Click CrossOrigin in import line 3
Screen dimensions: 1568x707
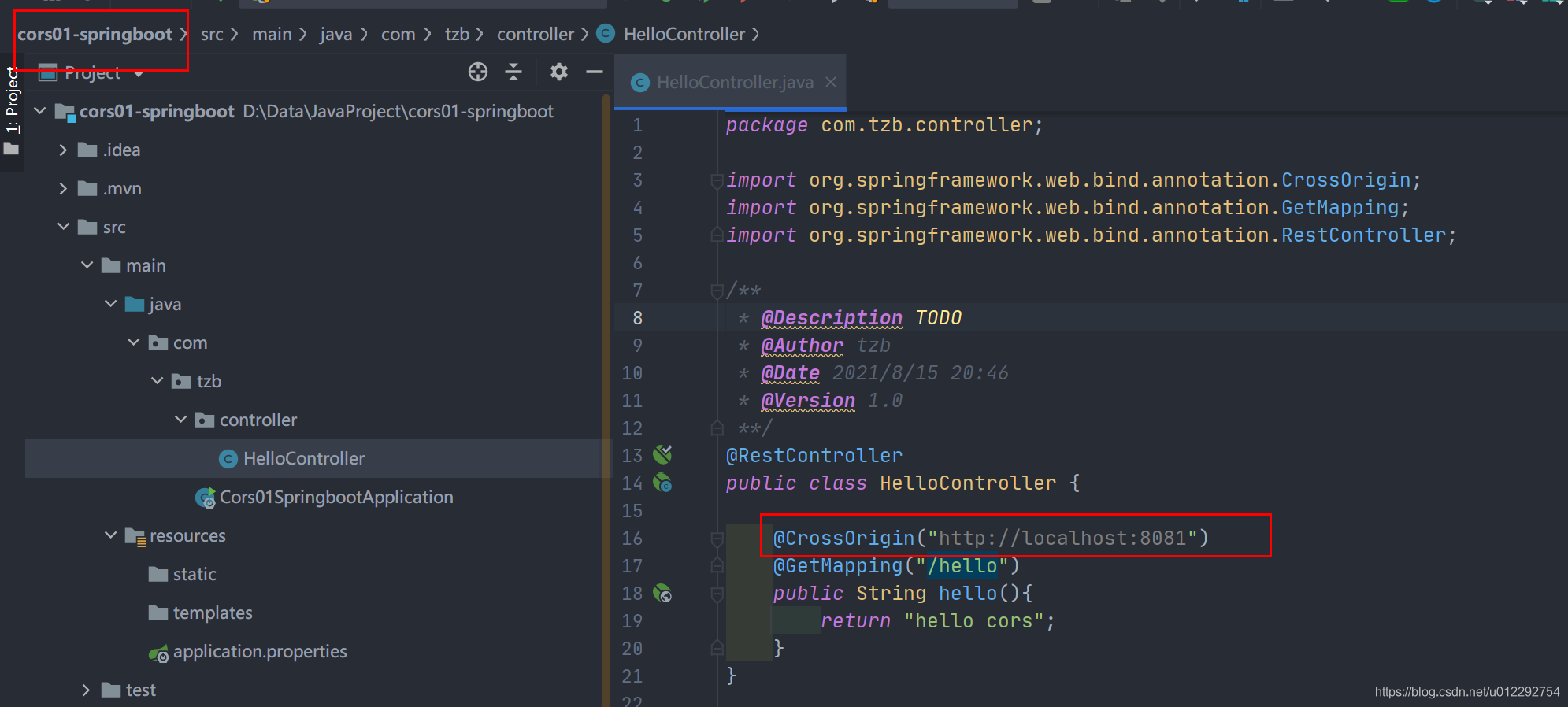click(1346, 180)
